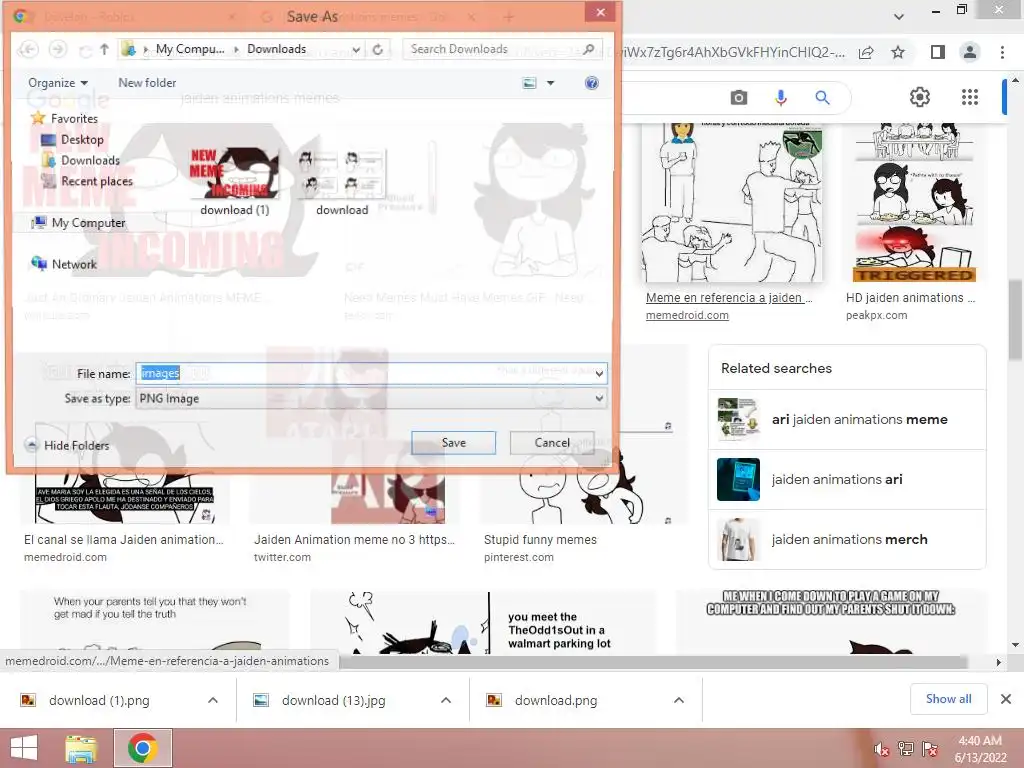Select jaiden animations ari related search
Screen dimensions: 1024x768
(847, 479)
